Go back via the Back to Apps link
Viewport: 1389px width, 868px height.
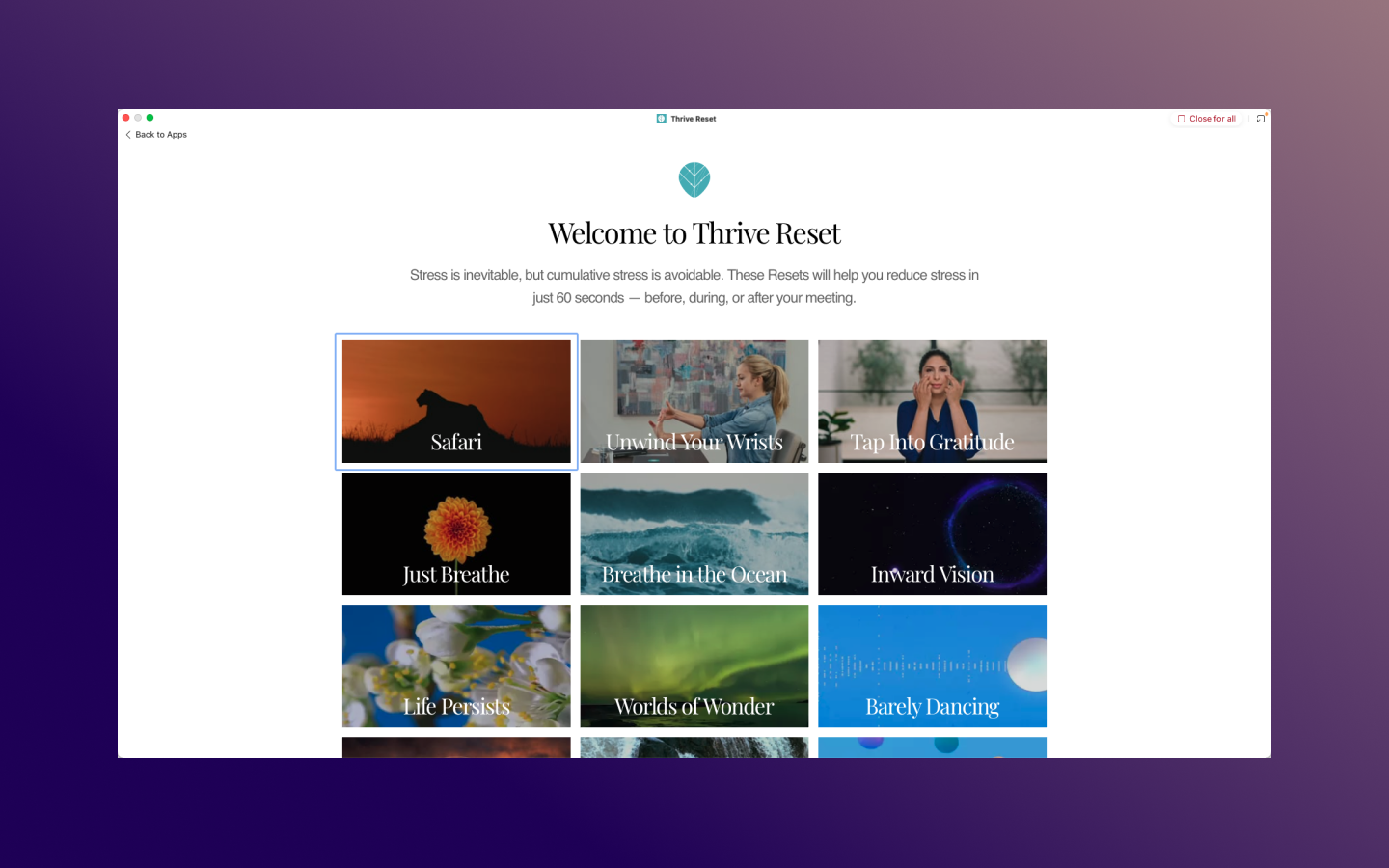tap(156, 135)
